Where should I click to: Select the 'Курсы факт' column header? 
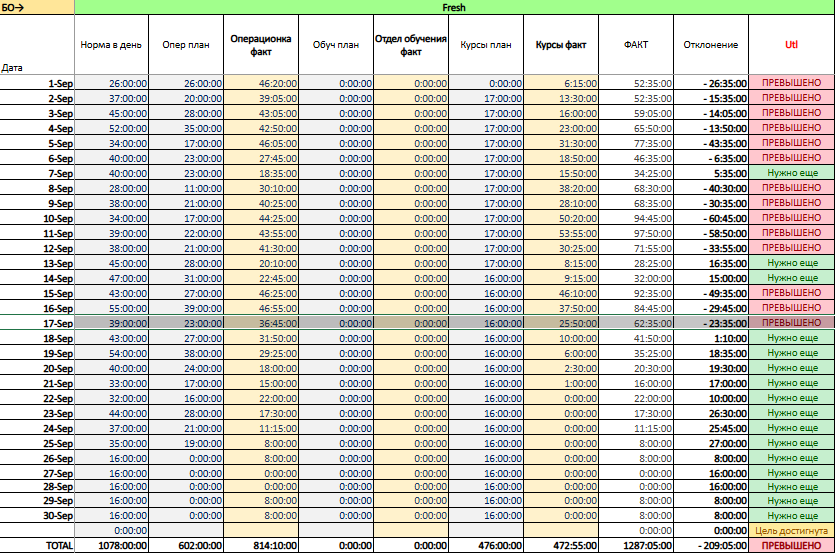point(561,45)
